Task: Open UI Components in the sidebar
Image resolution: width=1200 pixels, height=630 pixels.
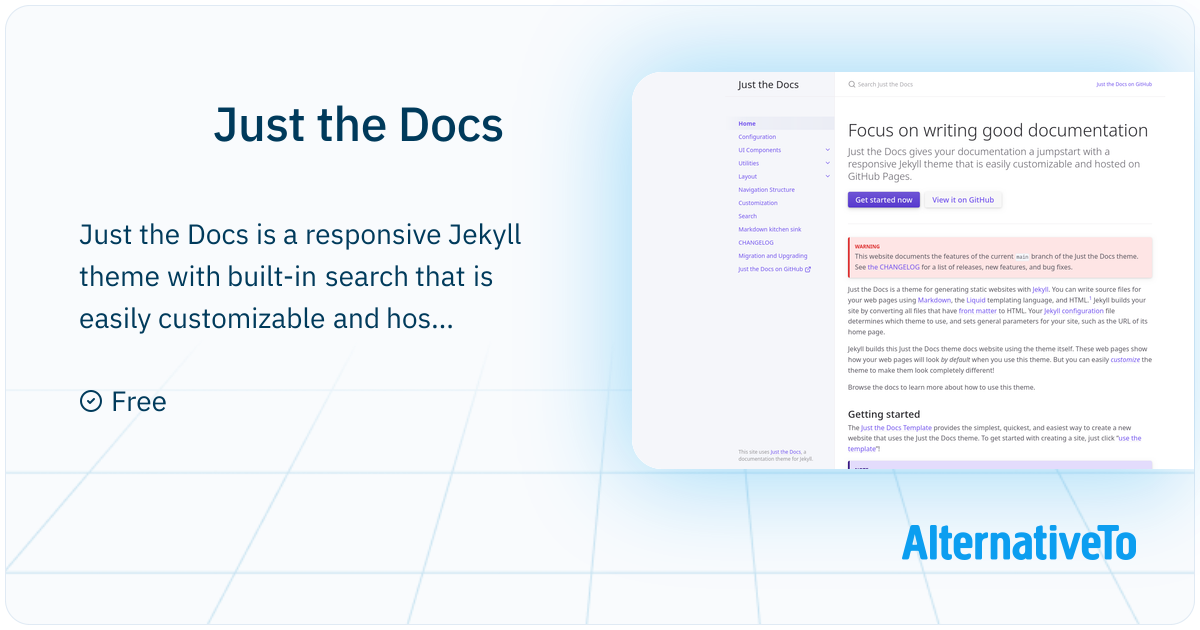Action: tap(760, 150)
